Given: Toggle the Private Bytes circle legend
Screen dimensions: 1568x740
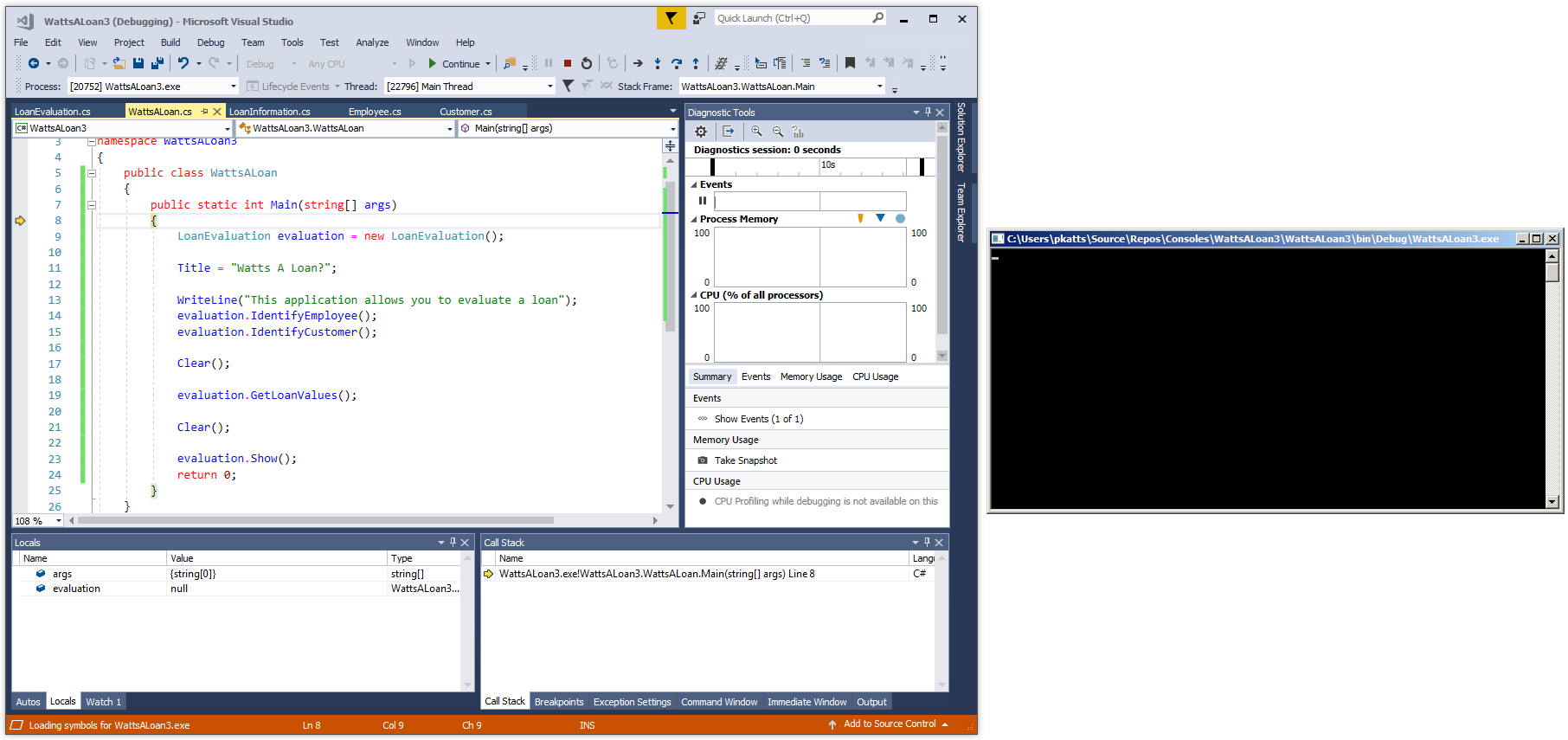Looking at the screenshot, I should coord(900,218).
